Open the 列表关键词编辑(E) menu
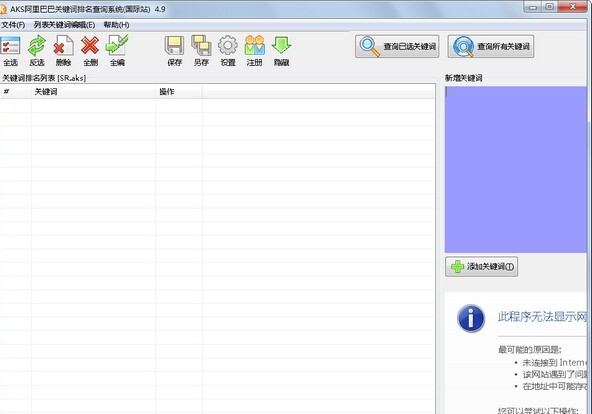The height and width of the screenshot is (414, 592). (x=64, y=25)
